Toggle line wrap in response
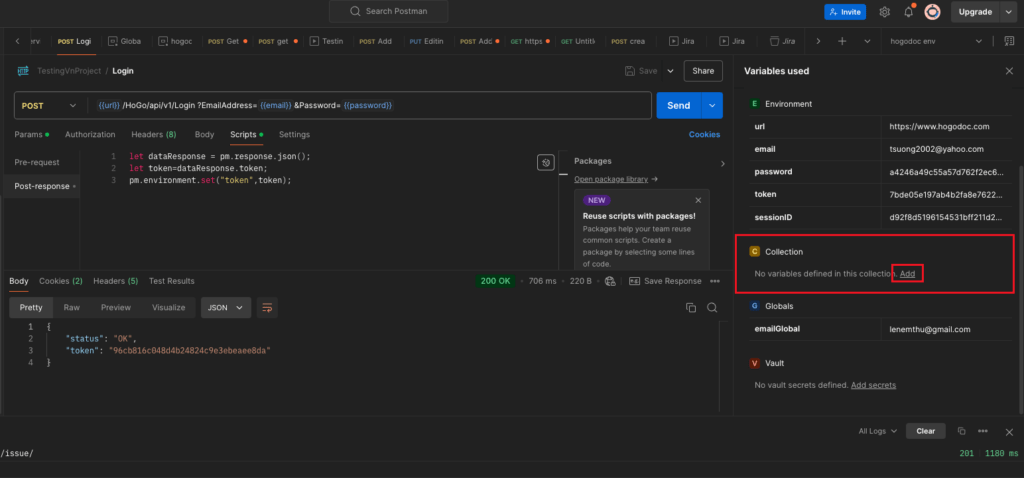1024x478 pixels. click(267, 308)
